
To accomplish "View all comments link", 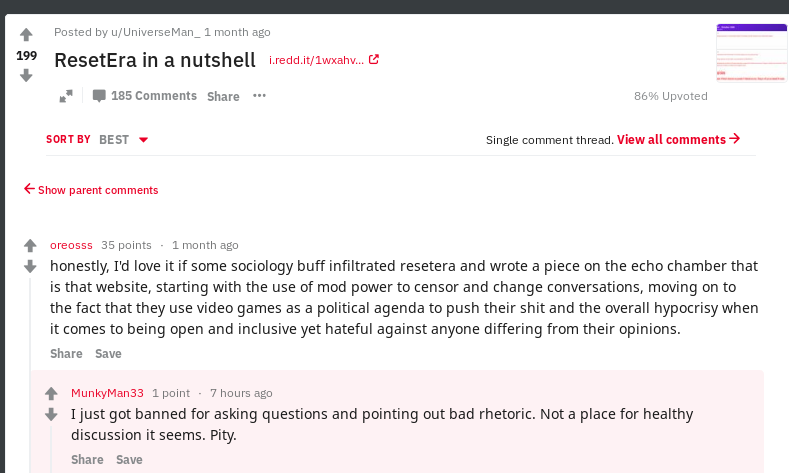I will [678, 139].
